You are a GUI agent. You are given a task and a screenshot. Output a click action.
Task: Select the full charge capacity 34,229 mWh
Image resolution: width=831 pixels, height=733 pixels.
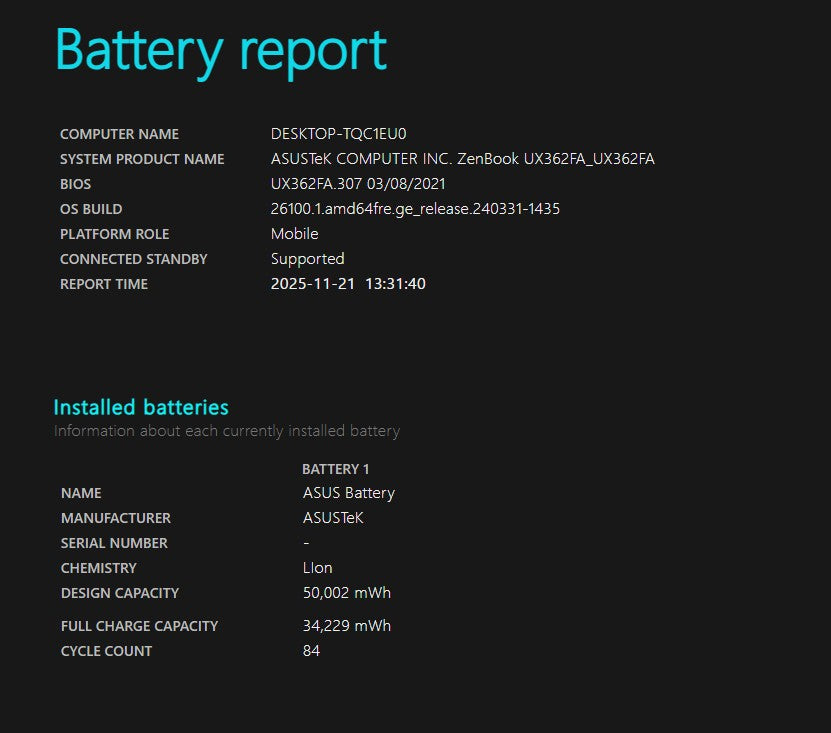[346, 626]
